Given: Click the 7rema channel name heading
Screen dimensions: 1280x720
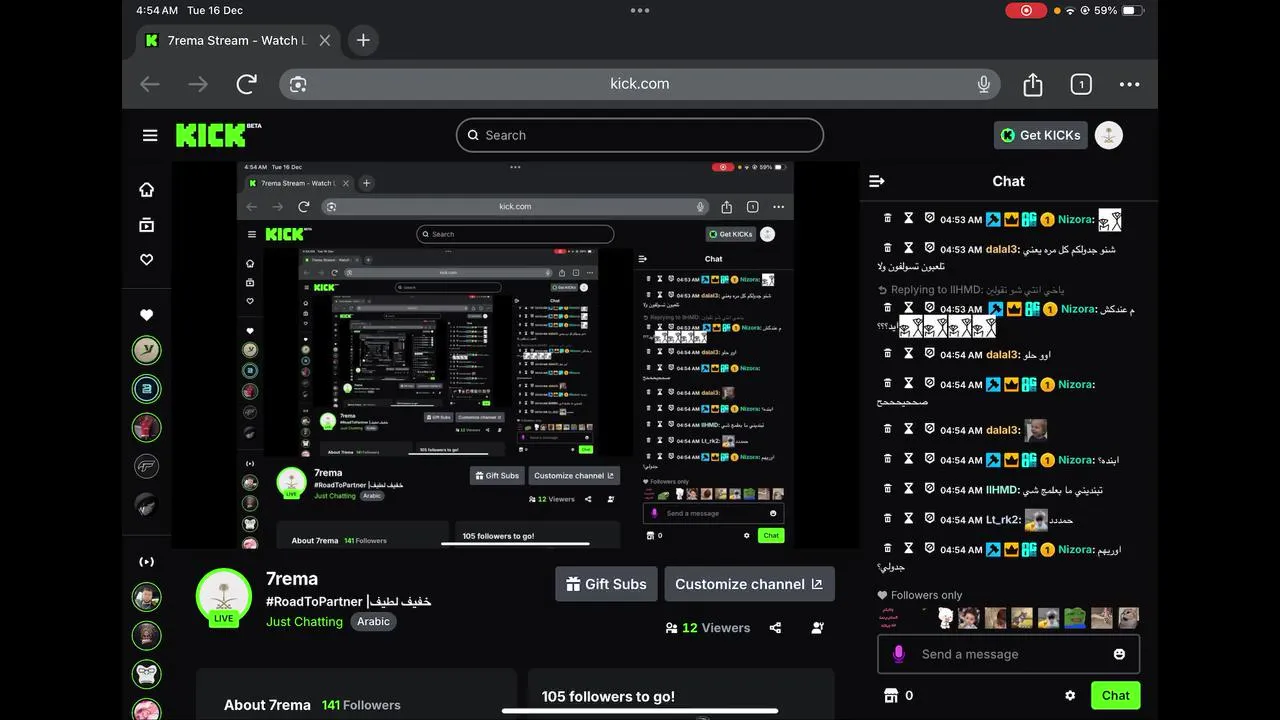Looking at the screenshot, I should [292, 579].
